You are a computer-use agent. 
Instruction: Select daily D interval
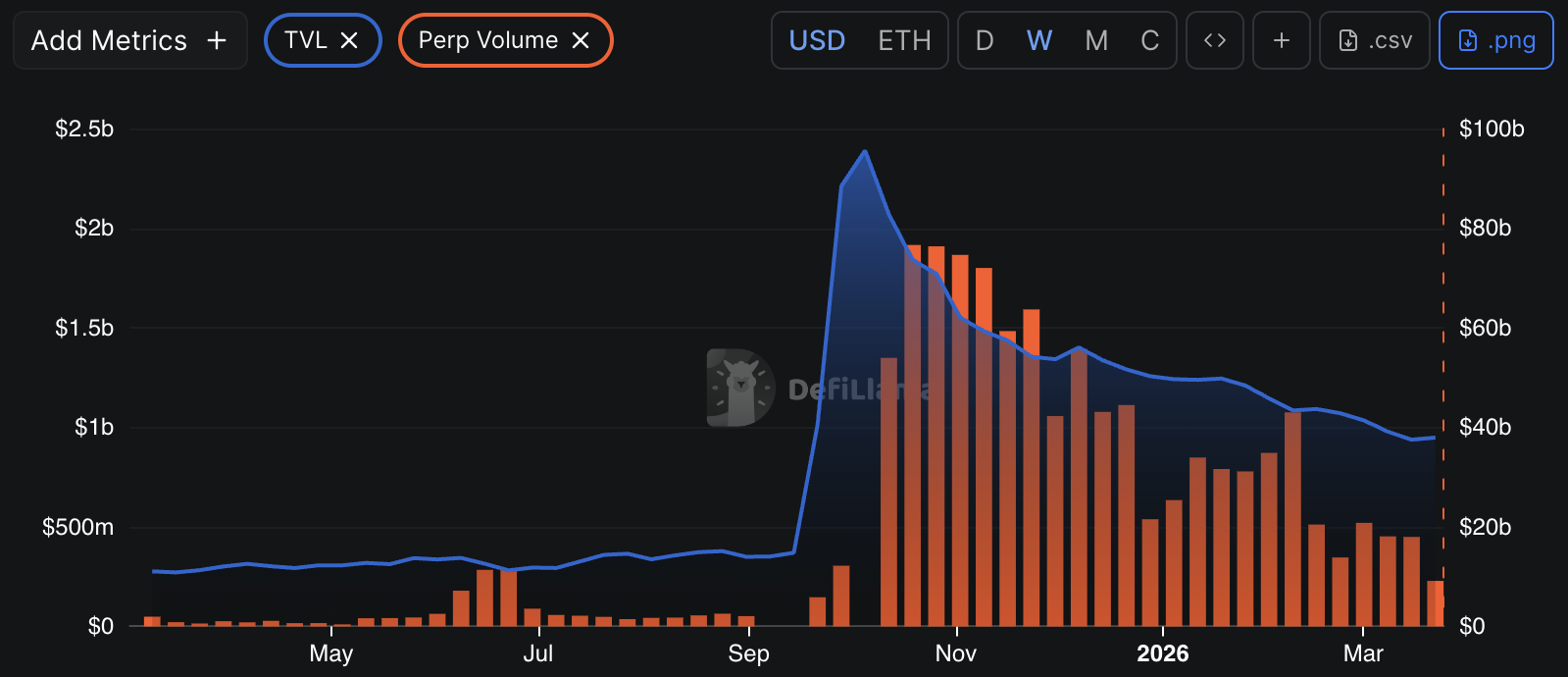[985, 40]
